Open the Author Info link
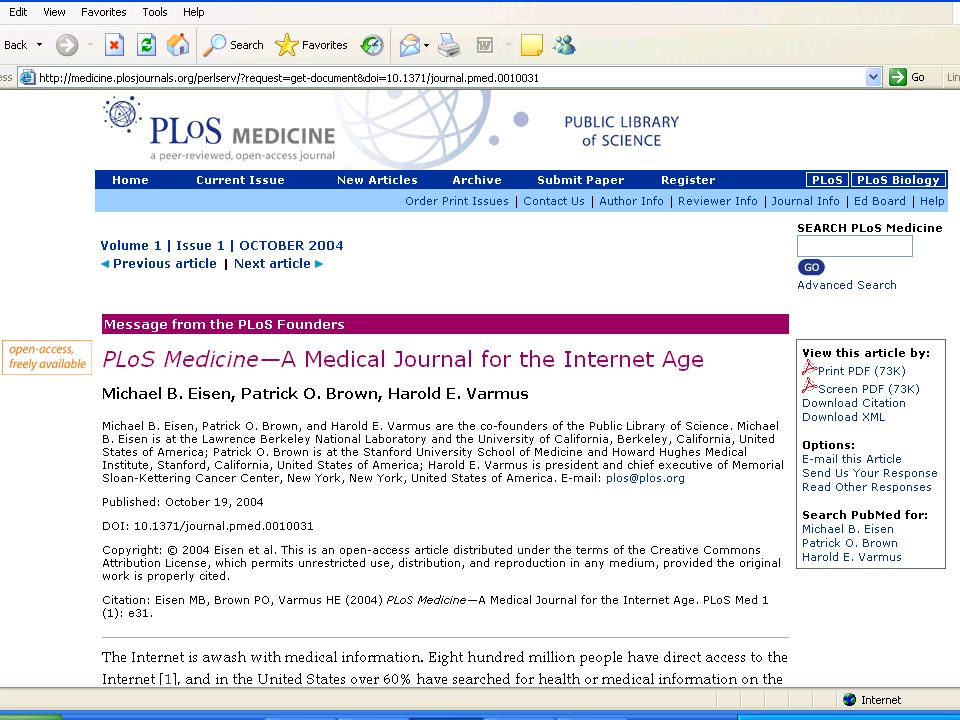Viewport: 960px width, 720px height. [x=631, y=201]
